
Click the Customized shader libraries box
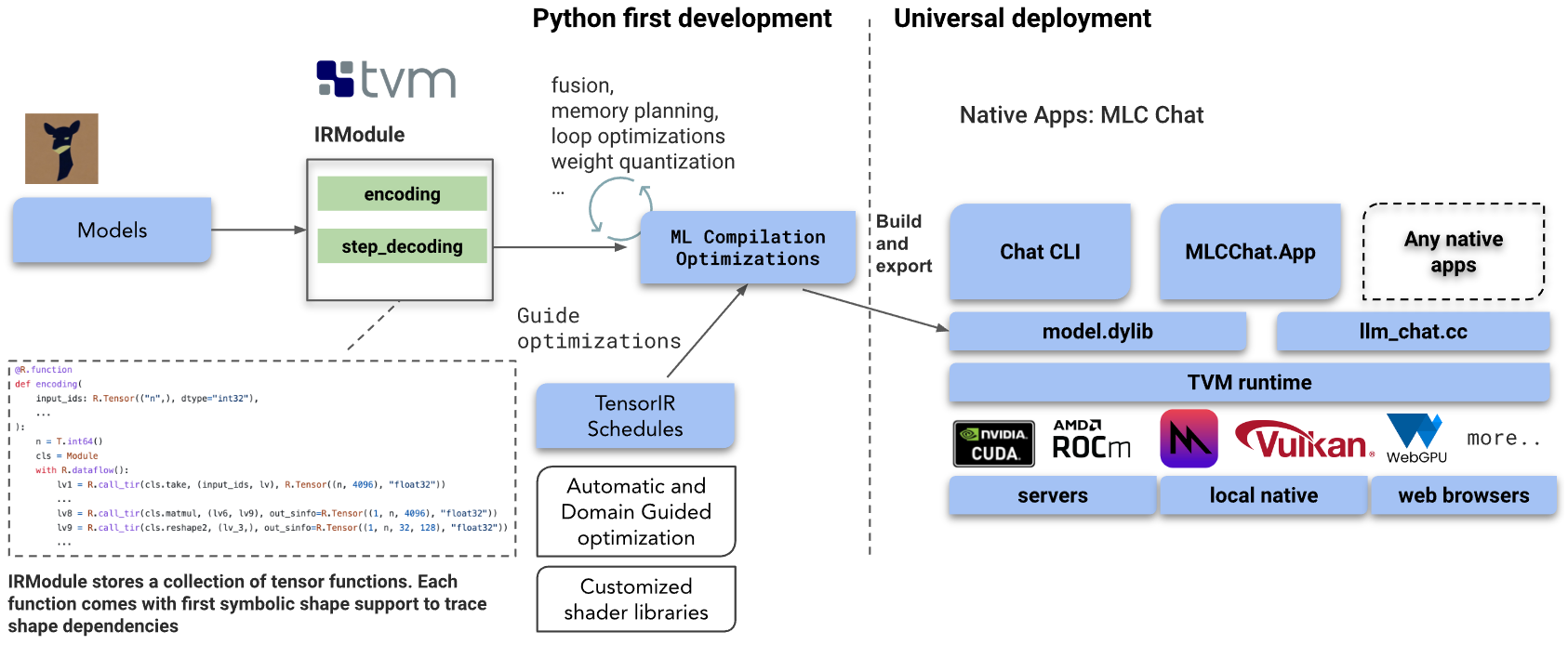pos(636,599)
